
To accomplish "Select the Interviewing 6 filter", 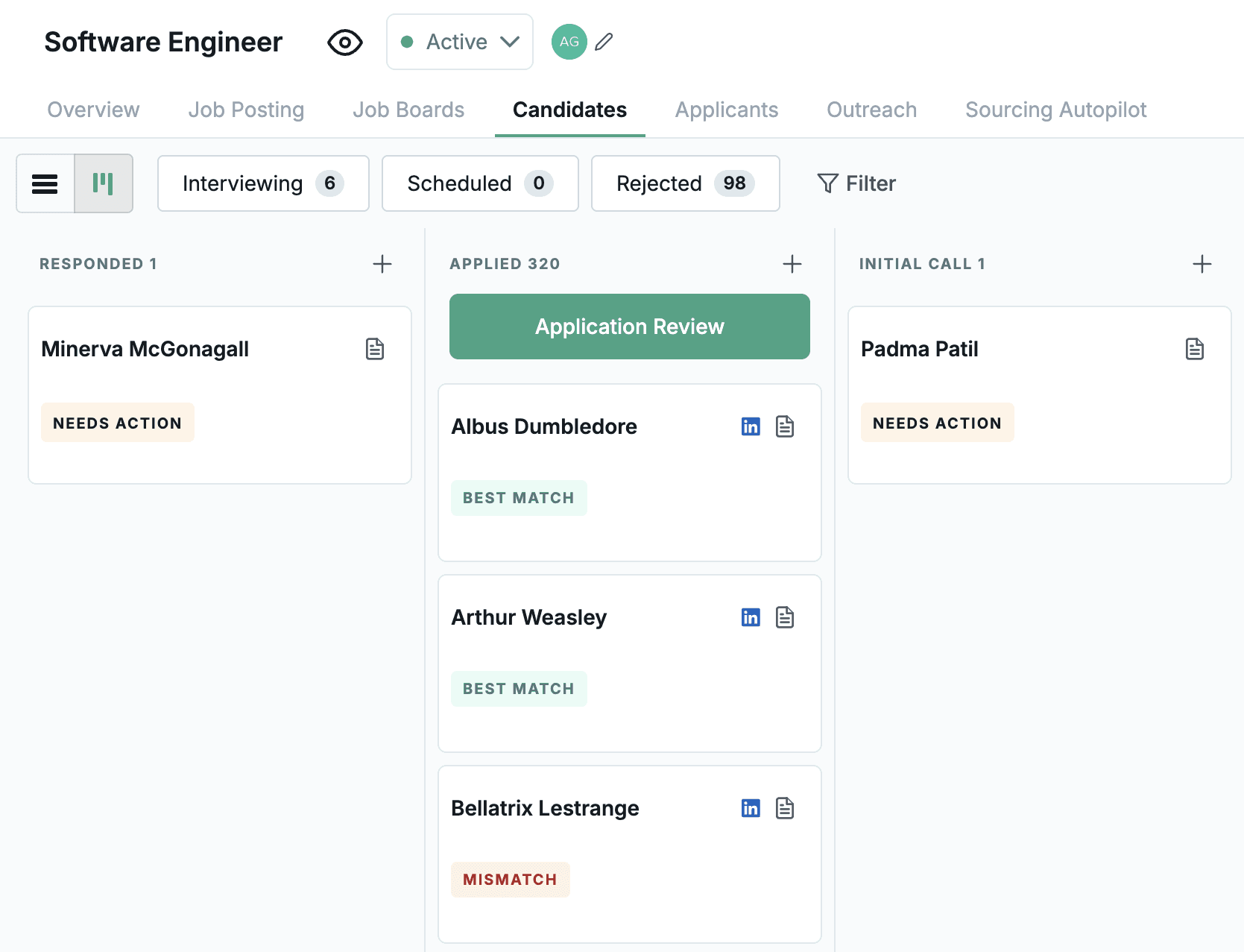I will pos(262,183).
